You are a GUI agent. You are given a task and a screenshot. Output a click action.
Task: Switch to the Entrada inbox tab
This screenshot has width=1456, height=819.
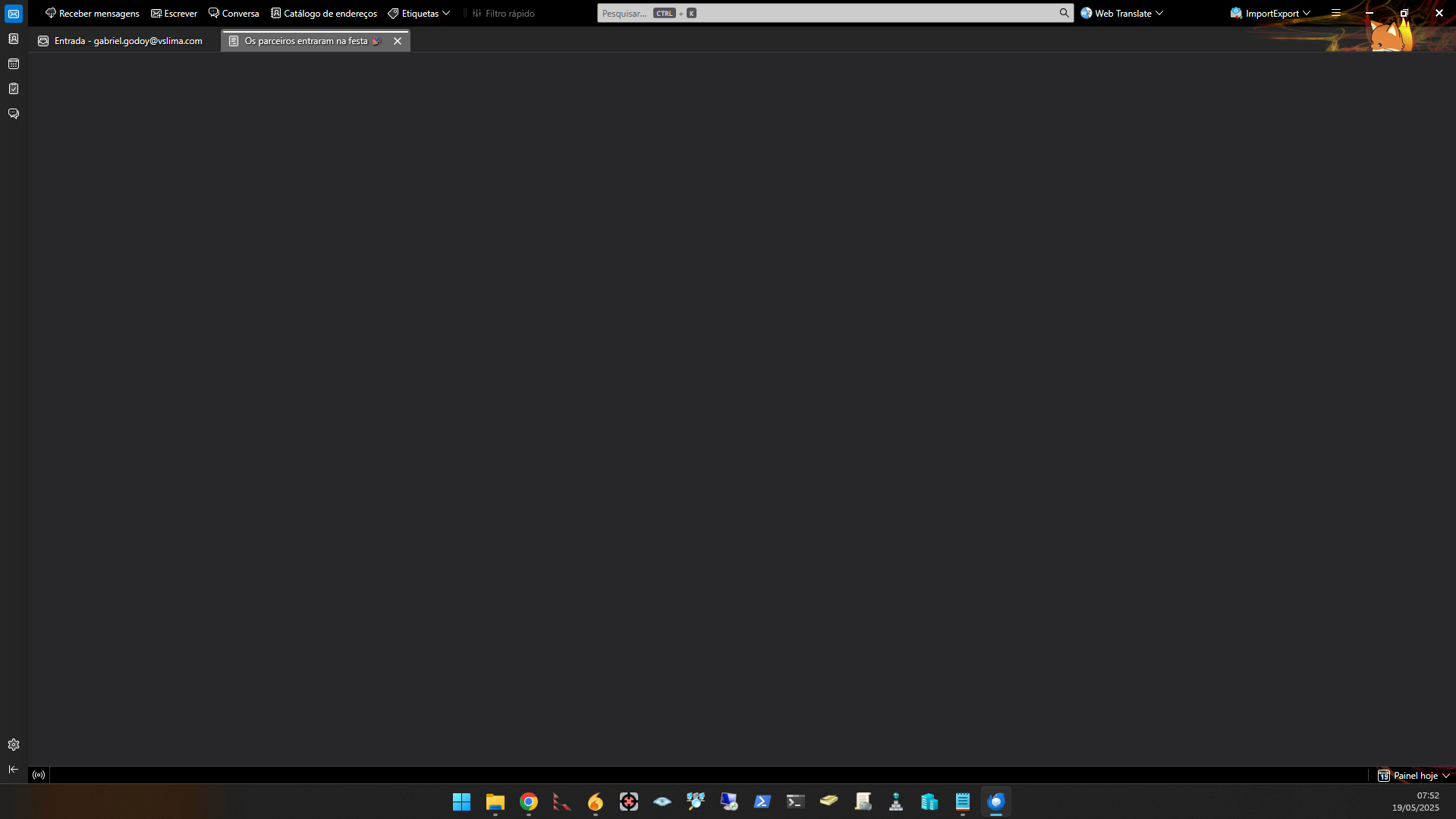pos(121,41)
